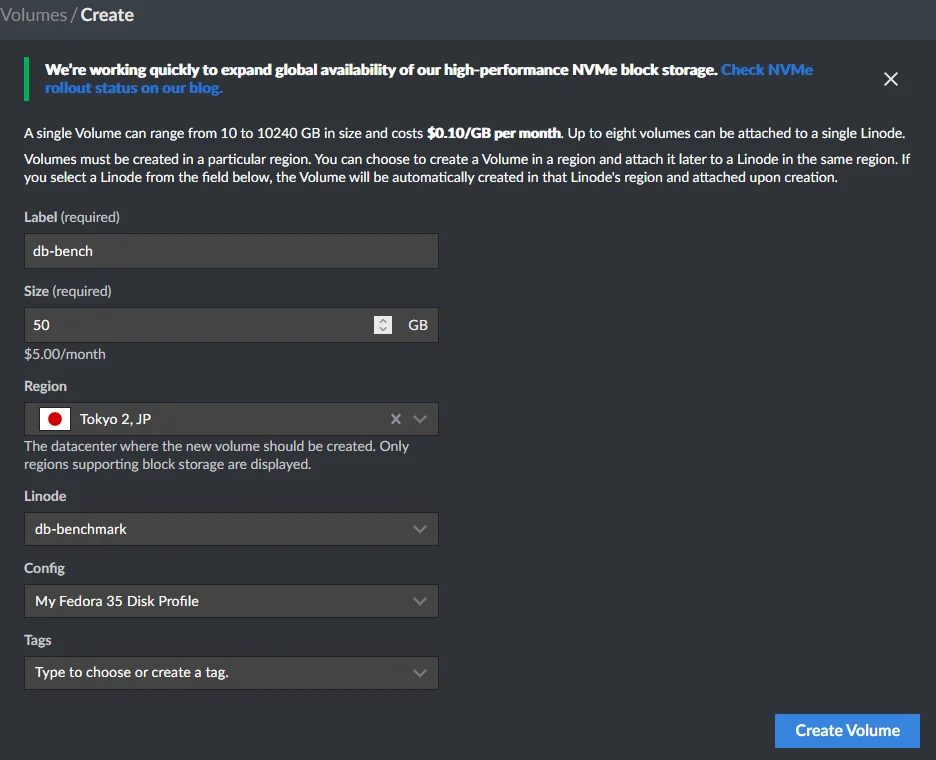Open the Tags dropdown chevron

pos(420,673)
